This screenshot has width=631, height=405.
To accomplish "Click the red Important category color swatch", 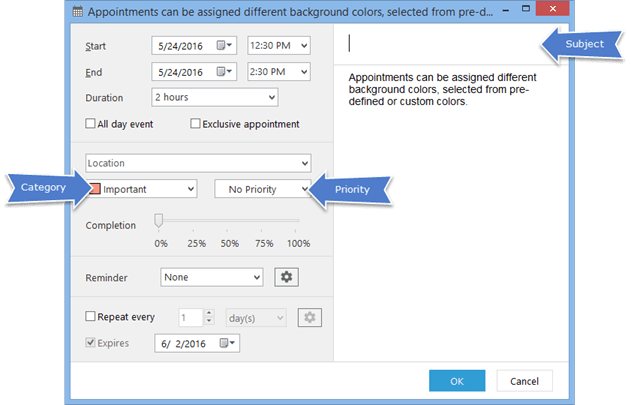I will point(95,189).
